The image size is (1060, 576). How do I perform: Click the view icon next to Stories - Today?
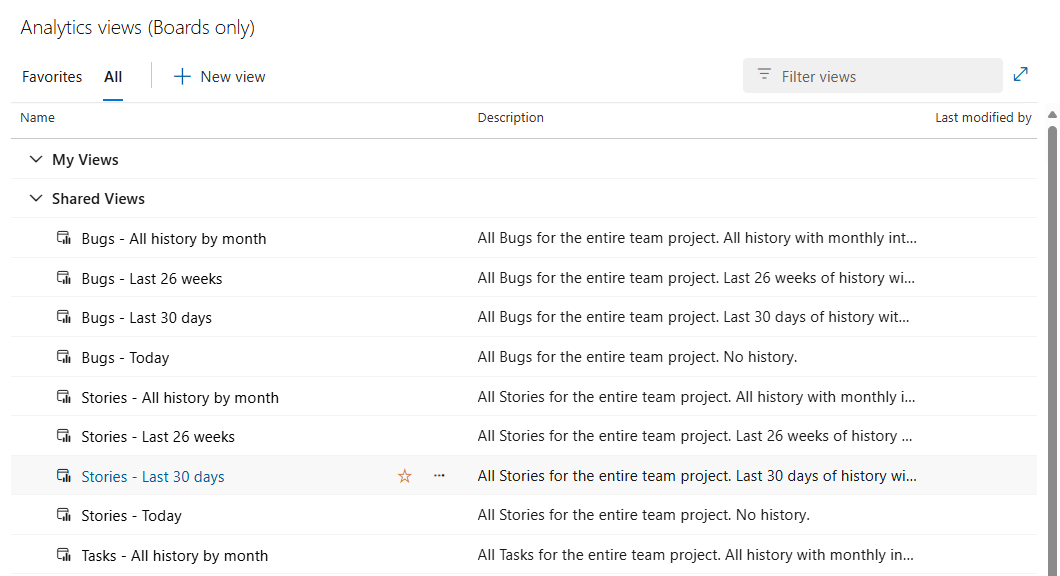pyautogui.click(x=64, y=515)
